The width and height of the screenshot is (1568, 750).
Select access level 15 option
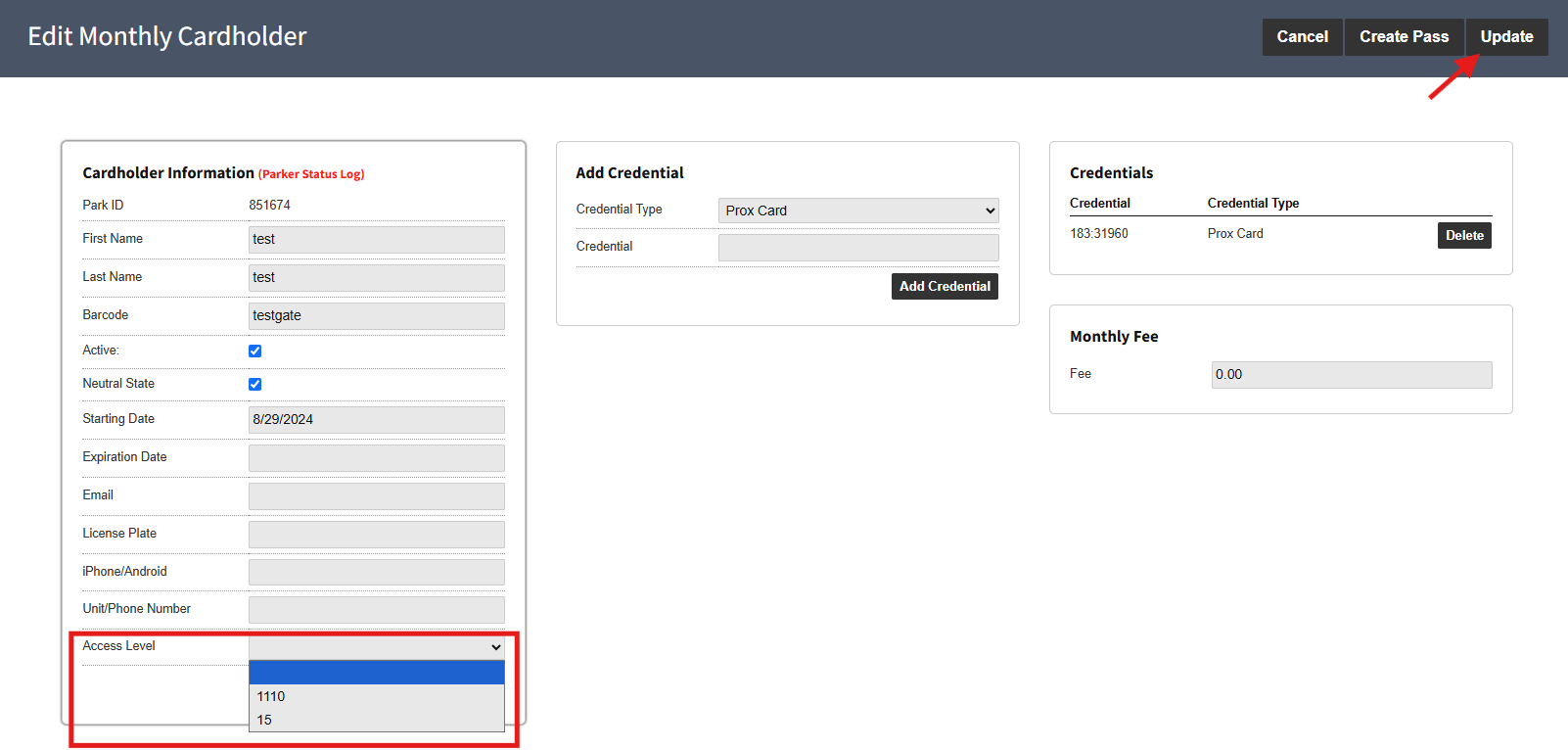tap(377, 720)
